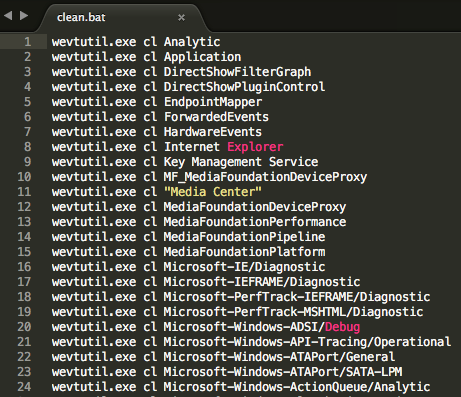The width and height of the screenshot is (461, 397).
Task: Click Microsoft-IEFRAME/Diagnostic on line 17
Action: click(x=262, y=282)
